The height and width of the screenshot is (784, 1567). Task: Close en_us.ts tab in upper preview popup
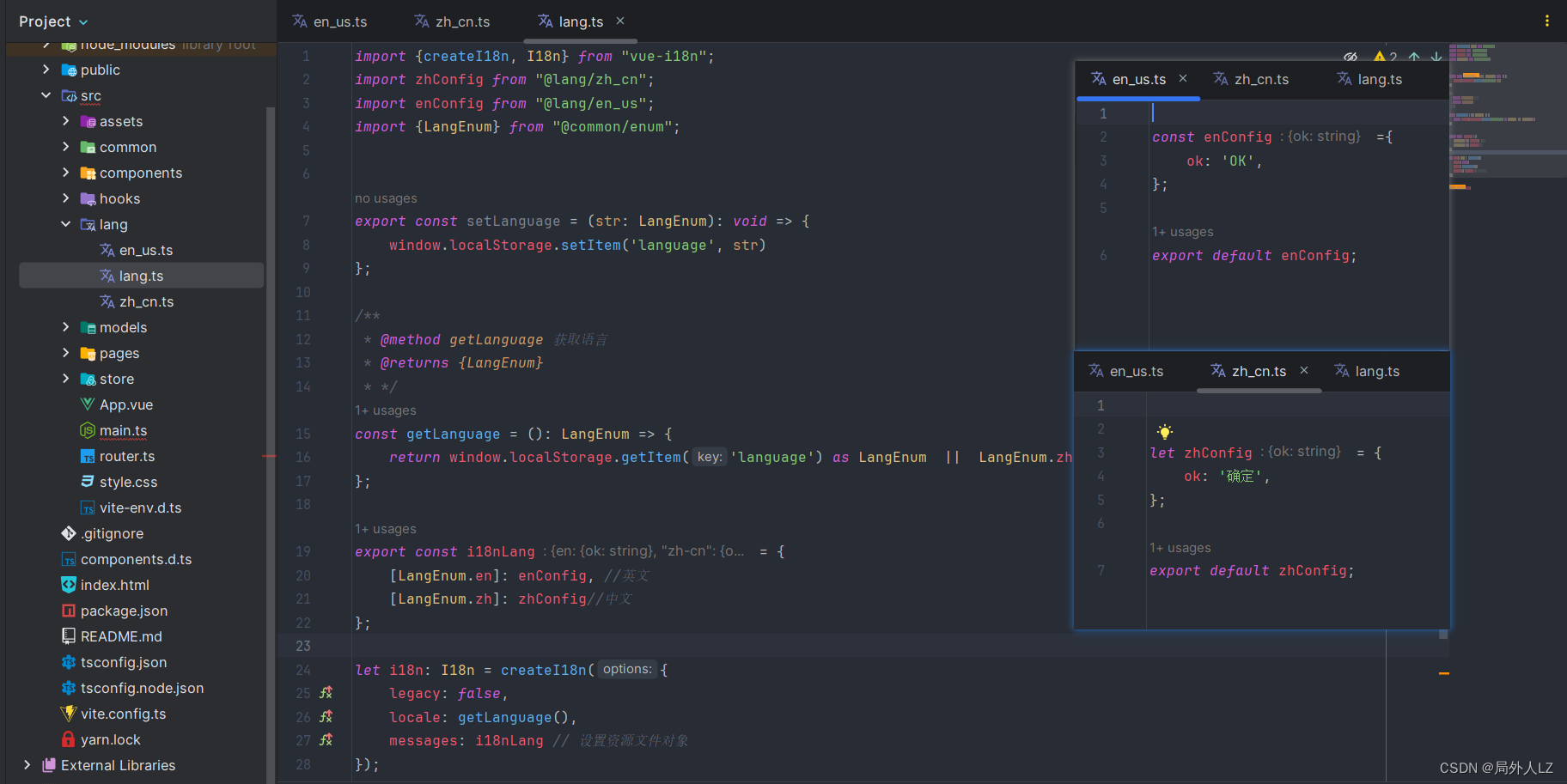pos(1183,78)
